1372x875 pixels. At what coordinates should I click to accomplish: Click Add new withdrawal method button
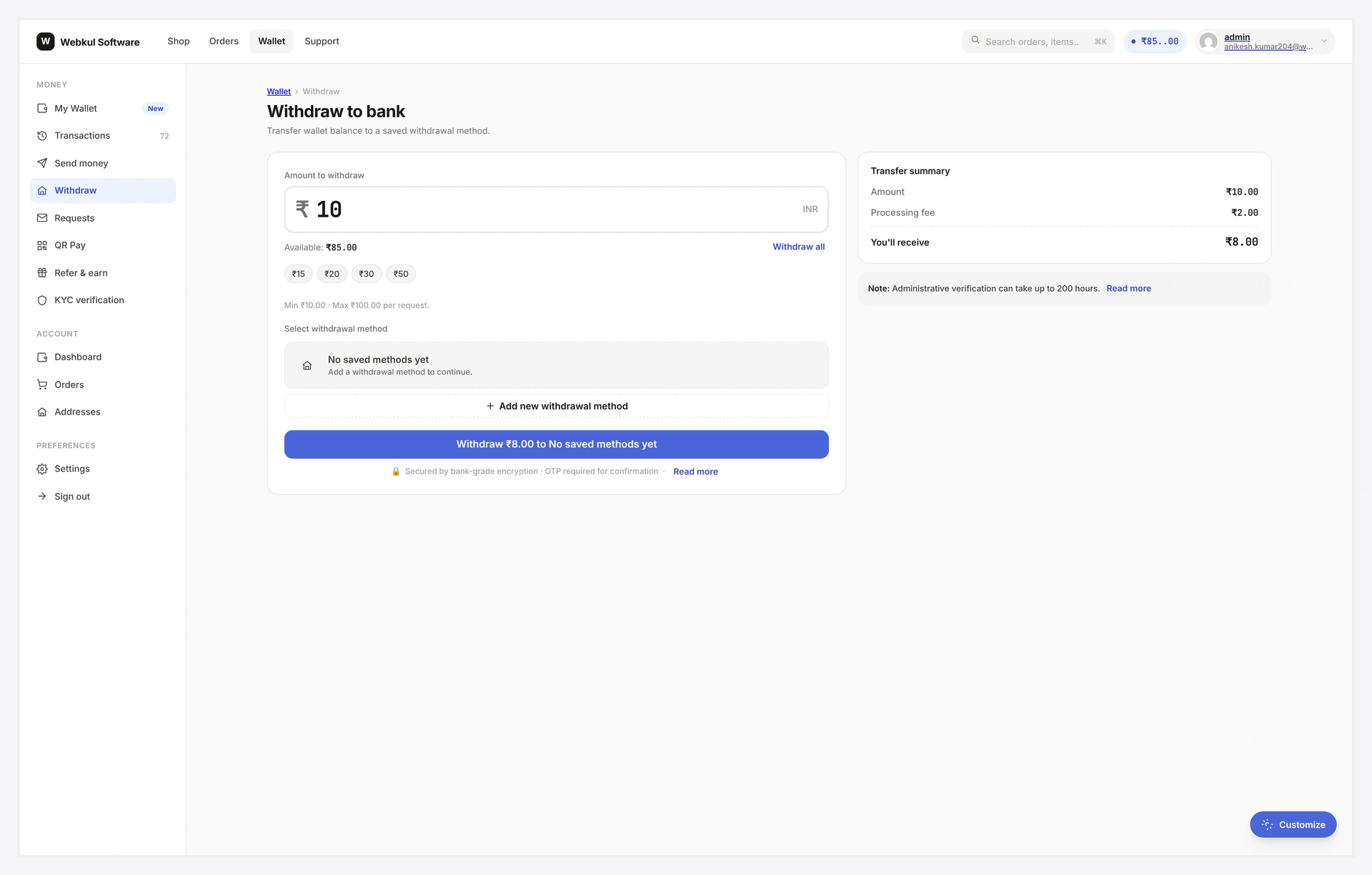(557, 406)
